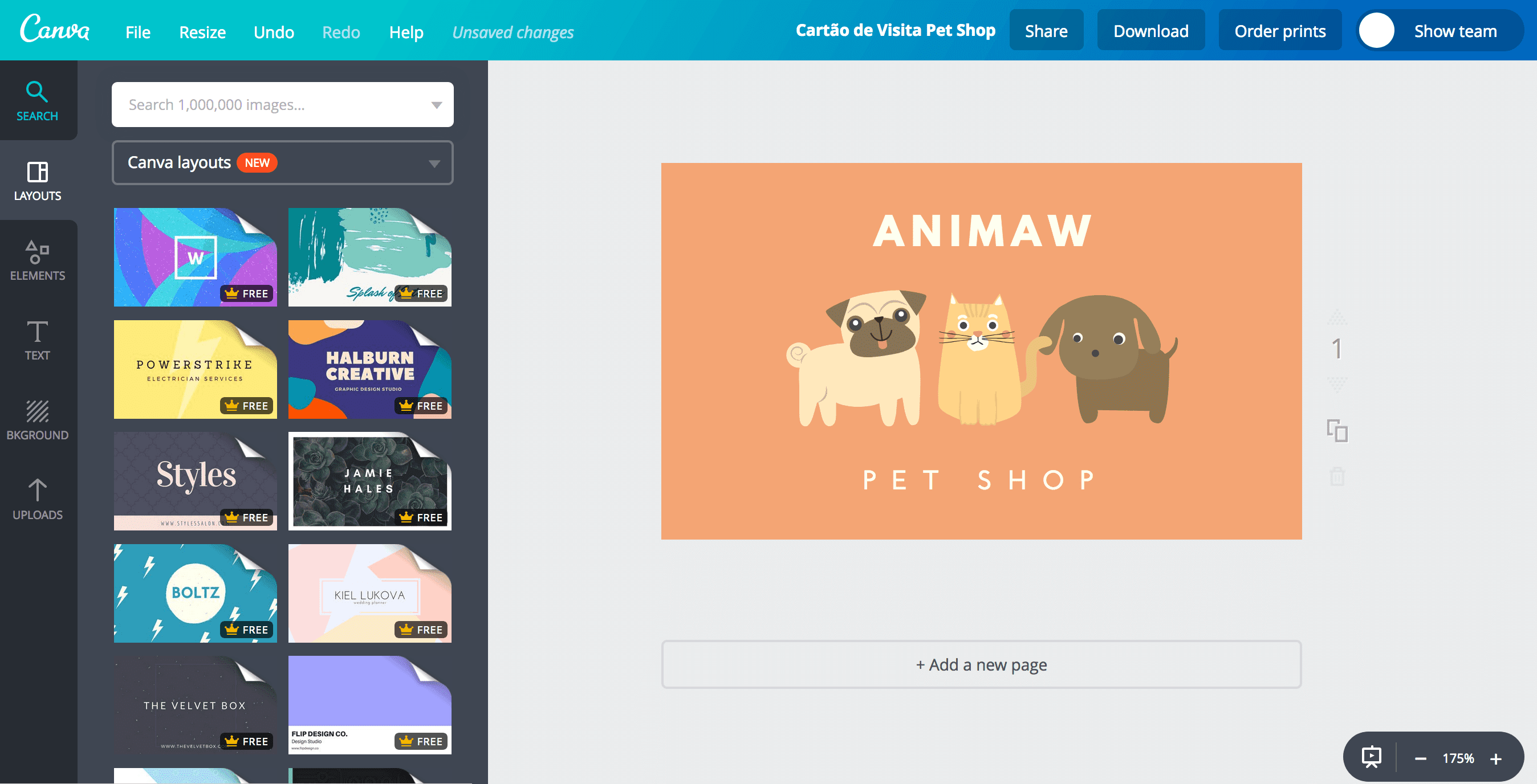Select the Styles salon layout
The height and width of the screenshot is (784, 1537).
[195, 481]
